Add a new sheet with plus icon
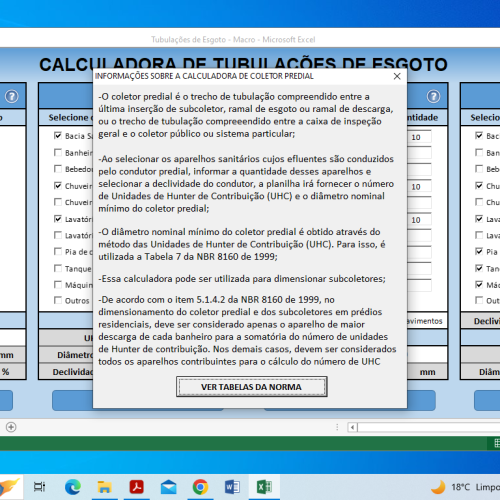The height and width of the screenshot is (500, 500). (x=11, y=427)
